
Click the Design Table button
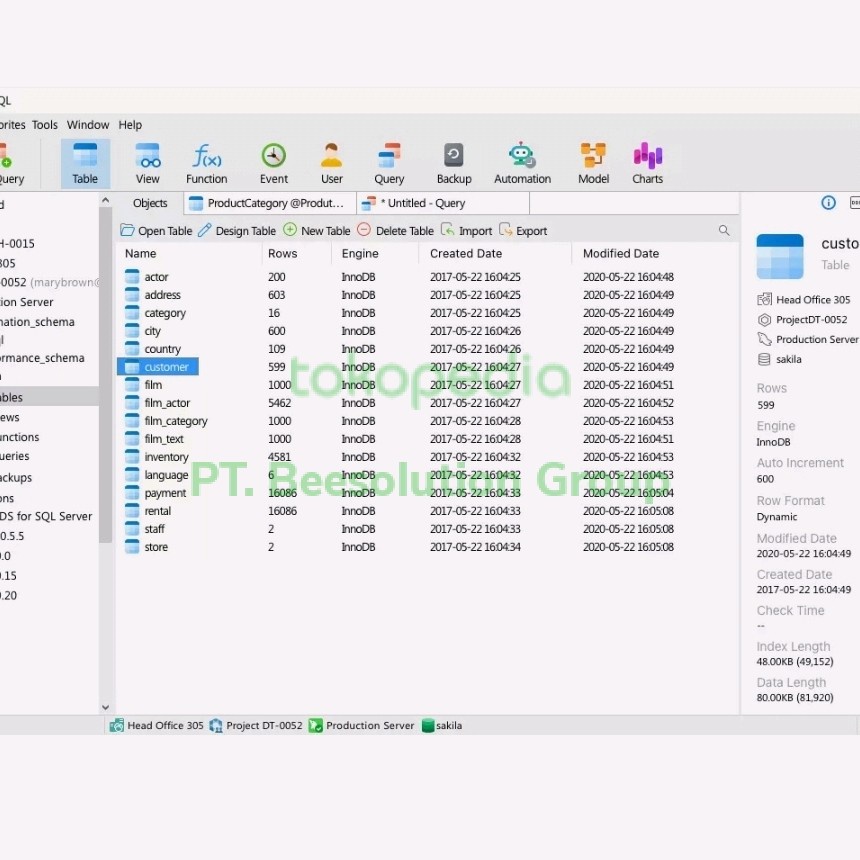tap(237, 231)
